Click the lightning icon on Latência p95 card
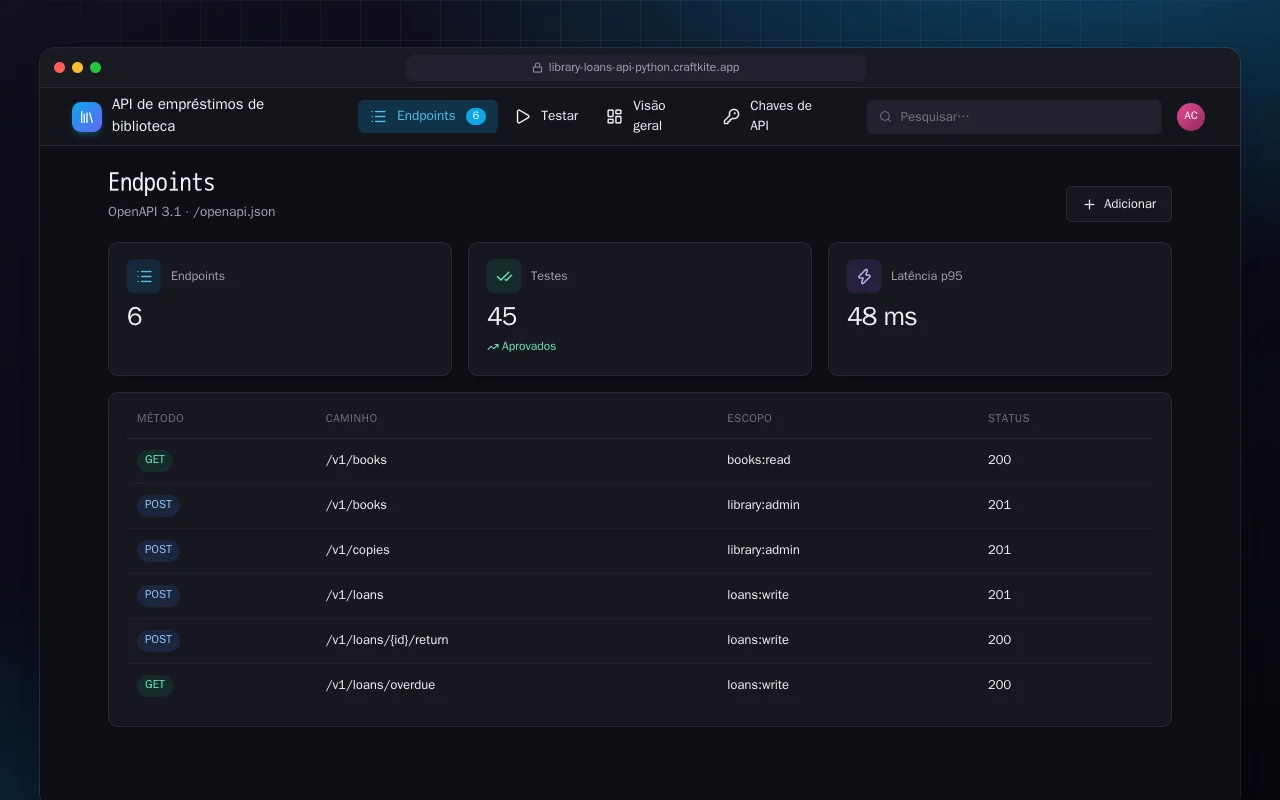 (x=864, y=276)
